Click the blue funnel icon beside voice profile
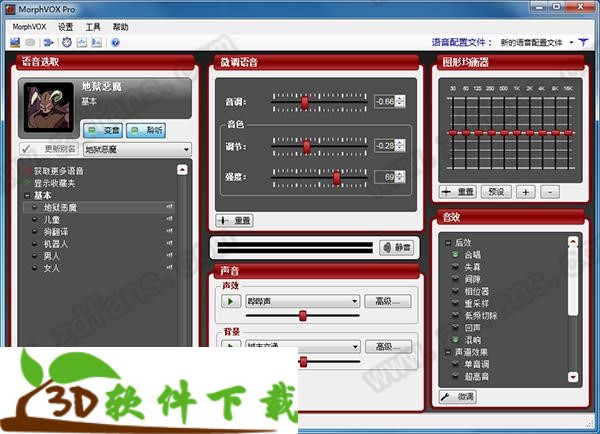Image resolution: width=600 pixels, height=434 pixels. pyautogui.click(x=583, y=42)
